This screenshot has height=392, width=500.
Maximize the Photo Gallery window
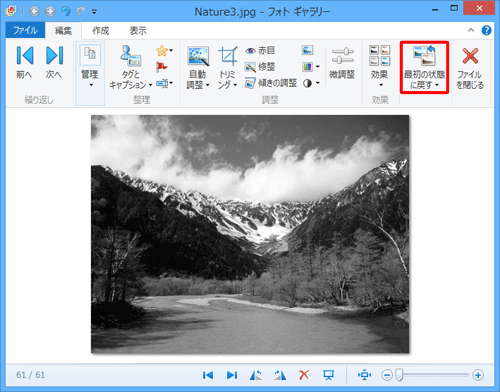point(454,9)
